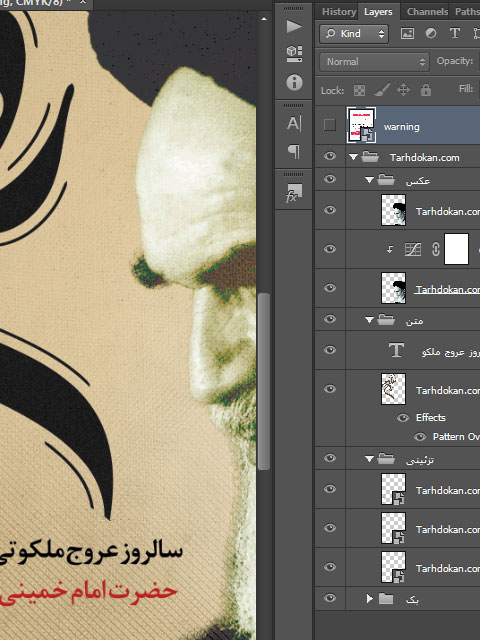Open the Styles fx panel icon
This screenshot has height=640, width=480.
(x=294, y=193)
